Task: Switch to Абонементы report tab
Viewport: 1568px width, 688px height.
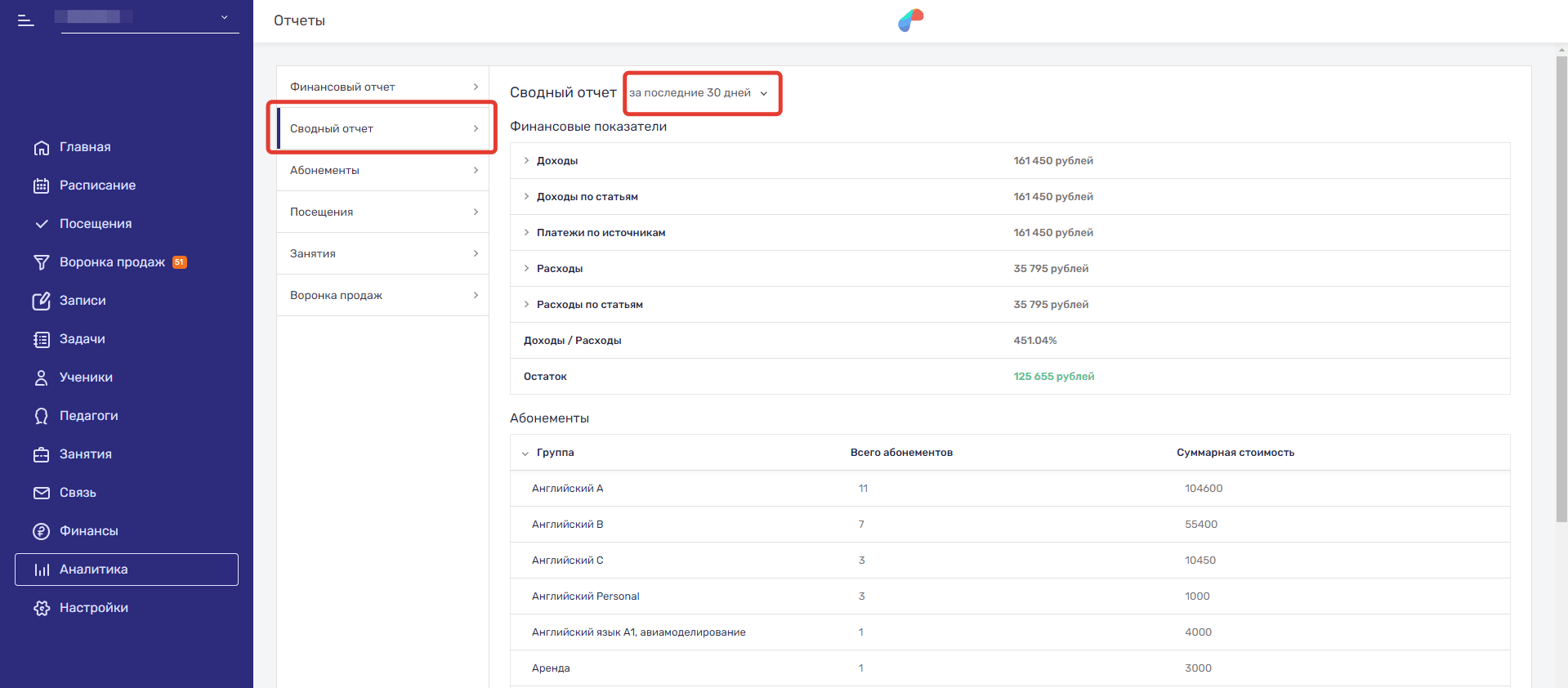Action: pyautogui.click(x=382, y=171)
